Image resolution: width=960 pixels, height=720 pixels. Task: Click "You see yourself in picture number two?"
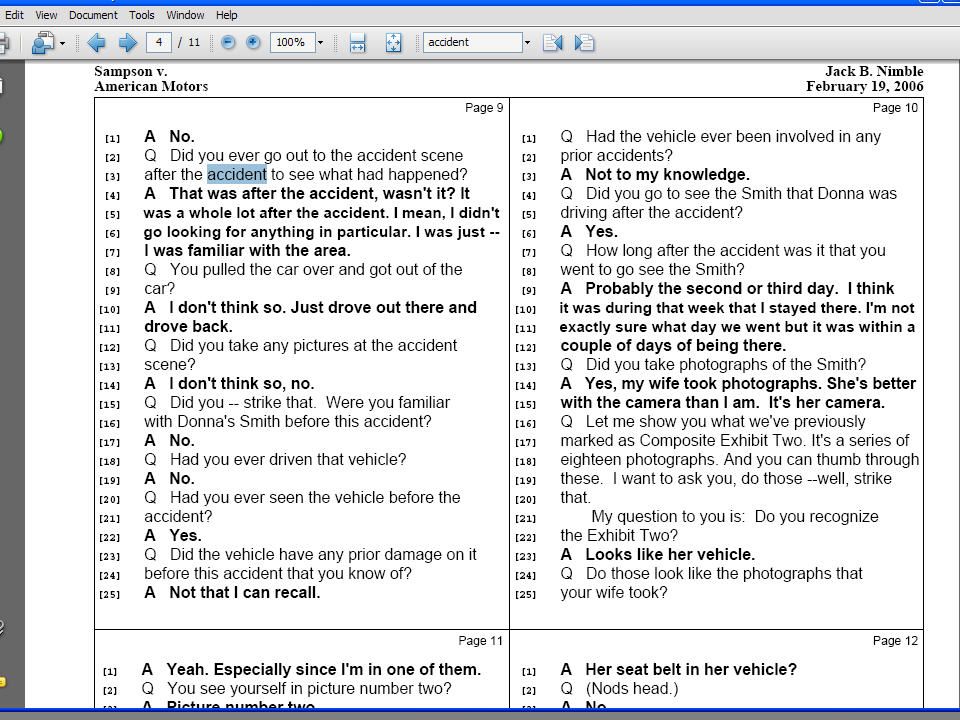(309, 688)
